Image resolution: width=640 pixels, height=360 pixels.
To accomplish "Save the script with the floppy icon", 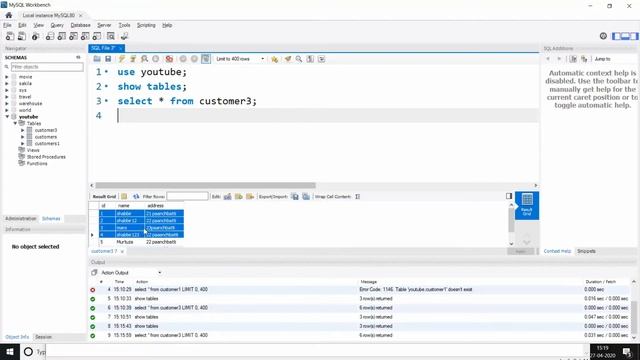I will [108, 59].
